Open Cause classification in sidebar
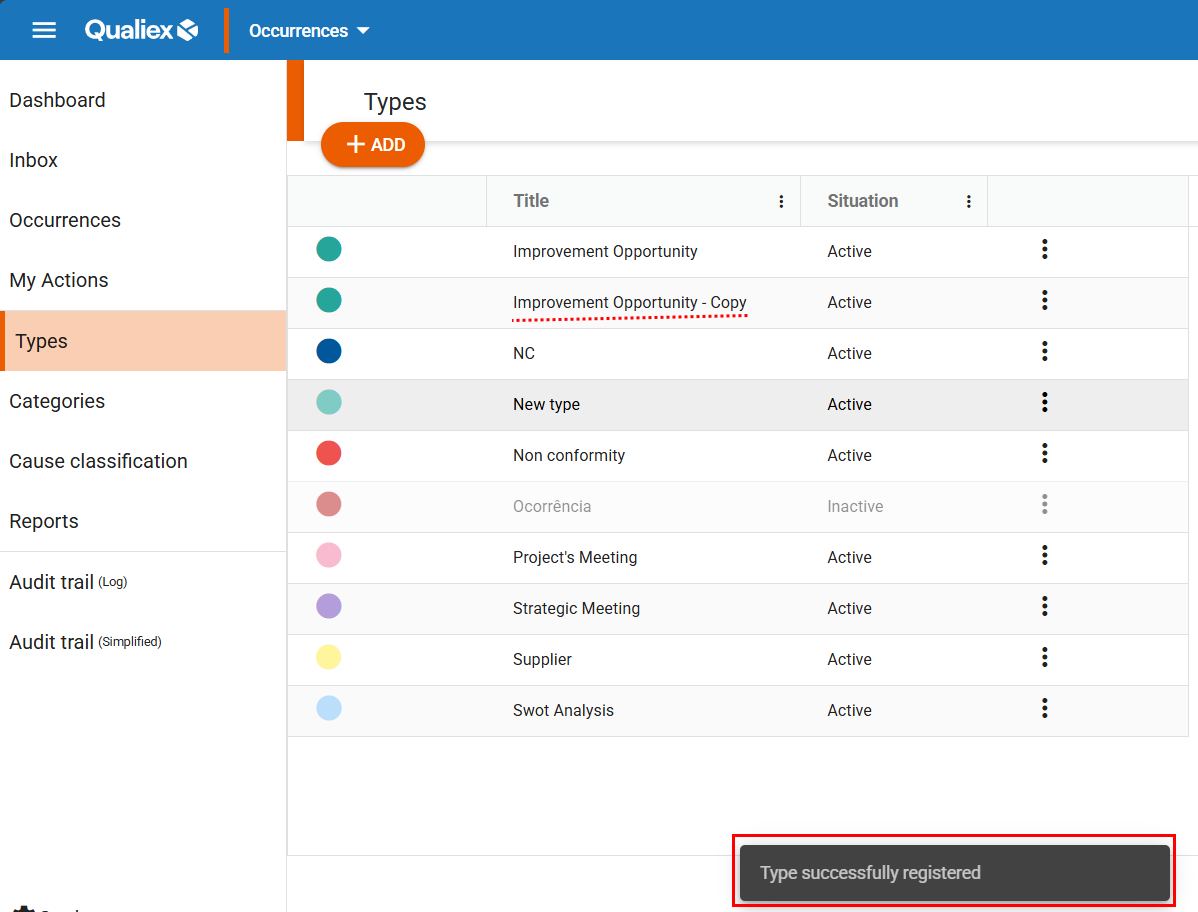 coord(98,461)
